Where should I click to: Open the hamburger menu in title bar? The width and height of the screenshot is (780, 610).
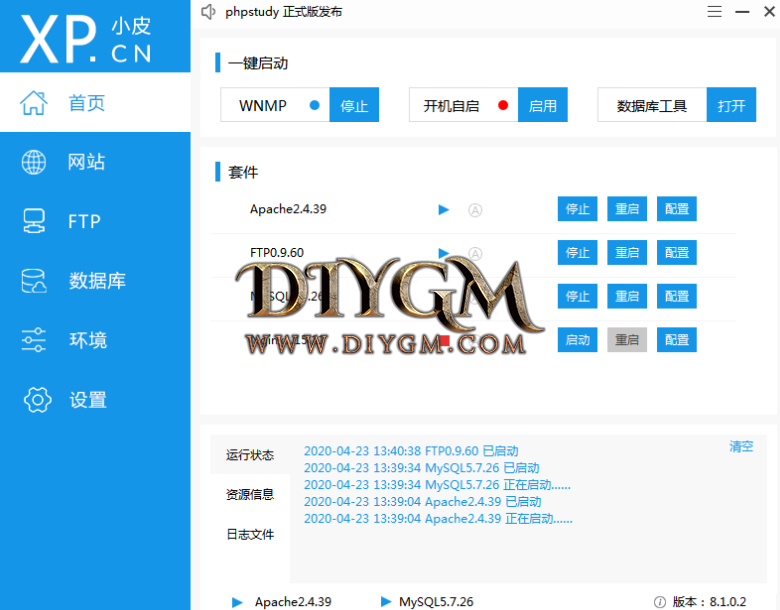(x=714, y=11)
